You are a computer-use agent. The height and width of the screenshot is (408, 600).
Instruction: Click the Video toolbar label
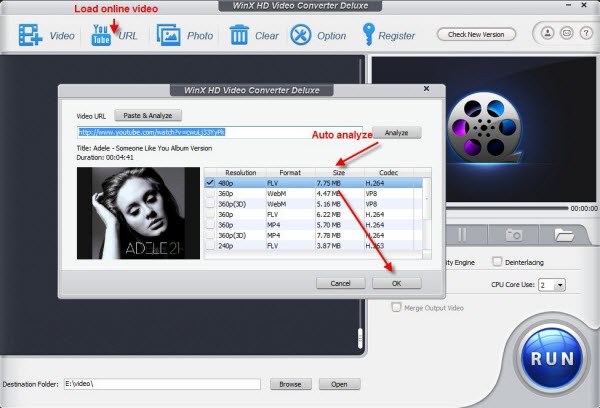pyautogui.click(x=62, y=36)
